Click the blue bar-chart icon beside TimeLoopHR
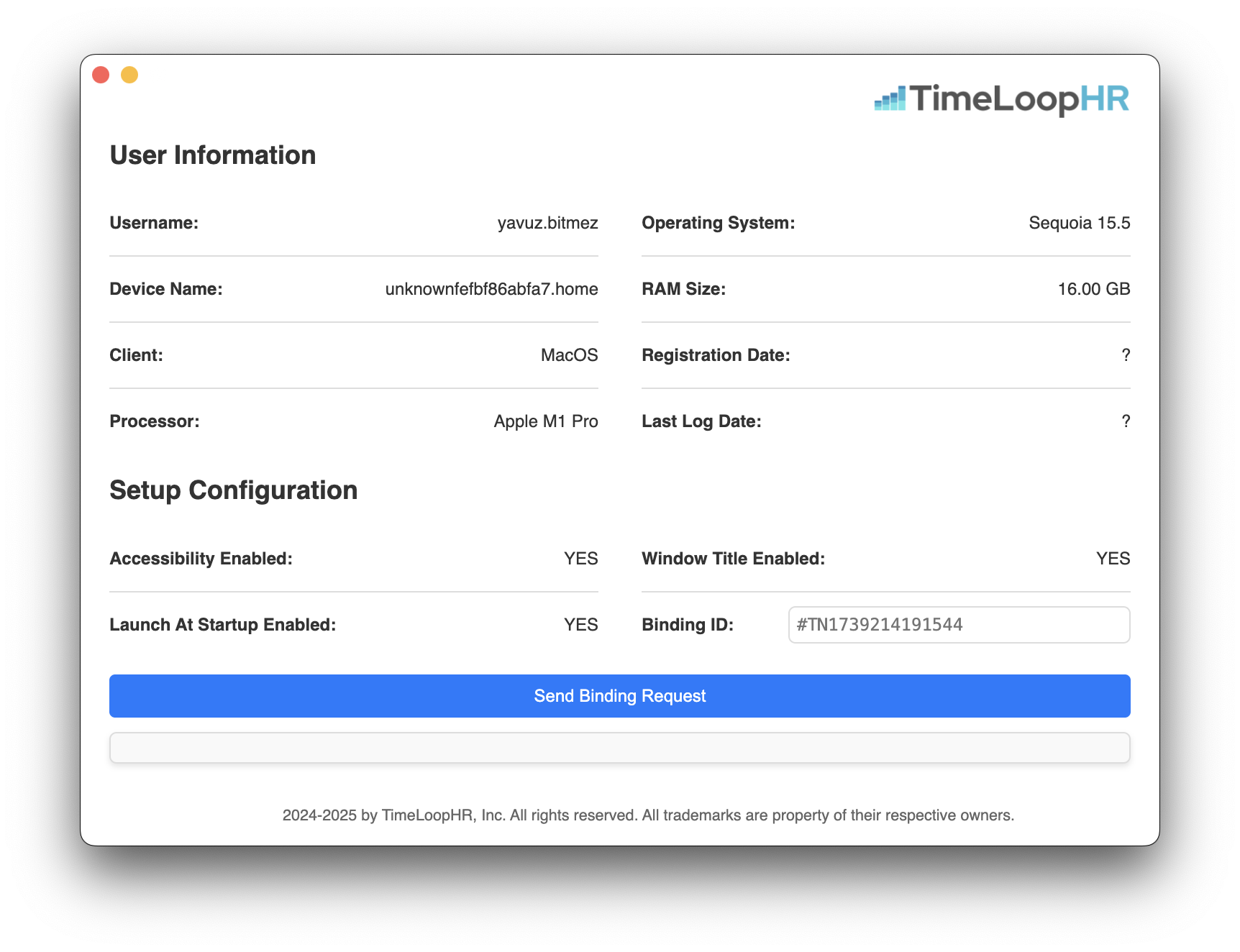 [890, 99]
